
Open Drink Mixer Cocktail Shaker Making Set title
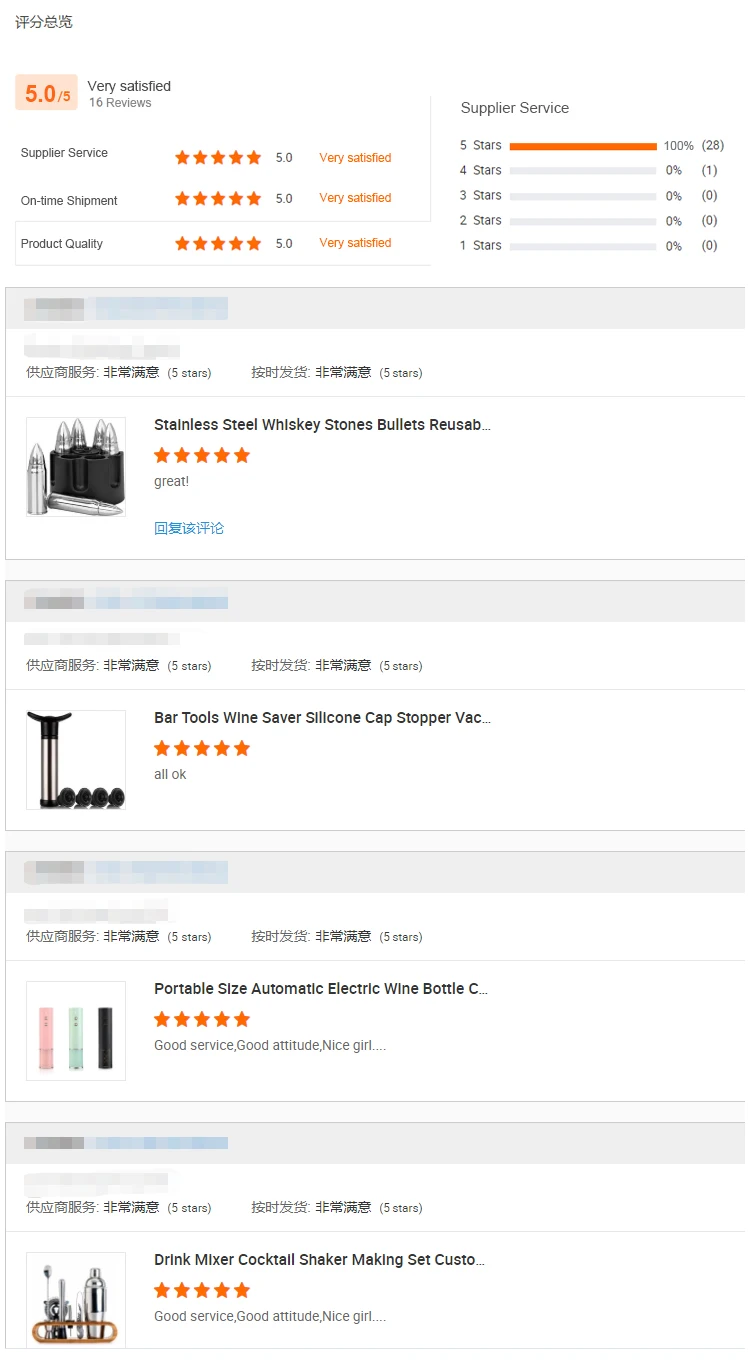(319, 1260)
